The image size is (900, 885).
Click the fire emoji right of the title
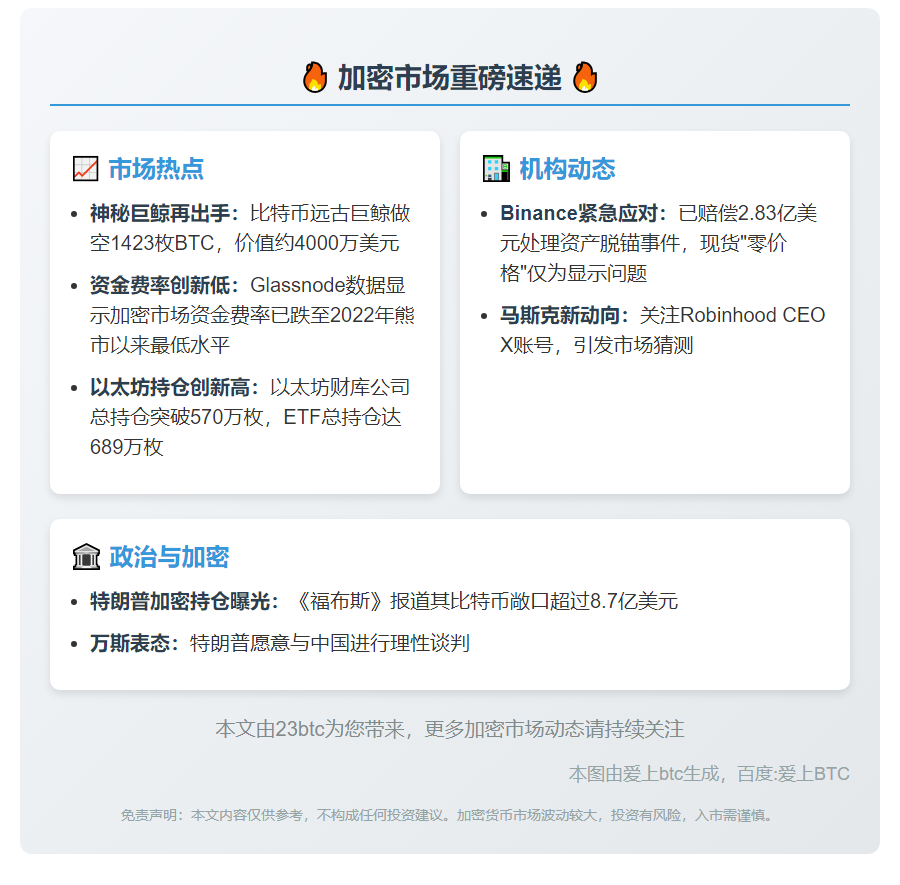tap(584, 77)
